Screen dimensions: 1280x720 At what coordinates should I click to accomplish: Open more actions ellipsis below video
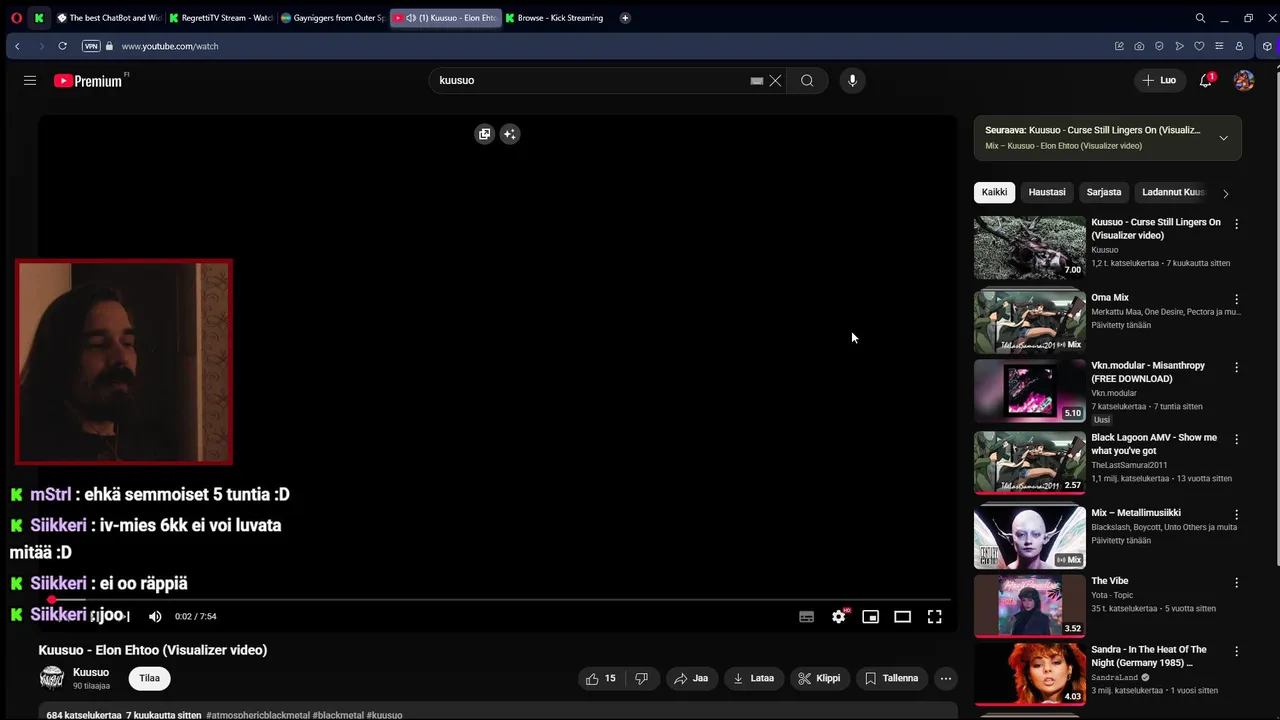945,678
